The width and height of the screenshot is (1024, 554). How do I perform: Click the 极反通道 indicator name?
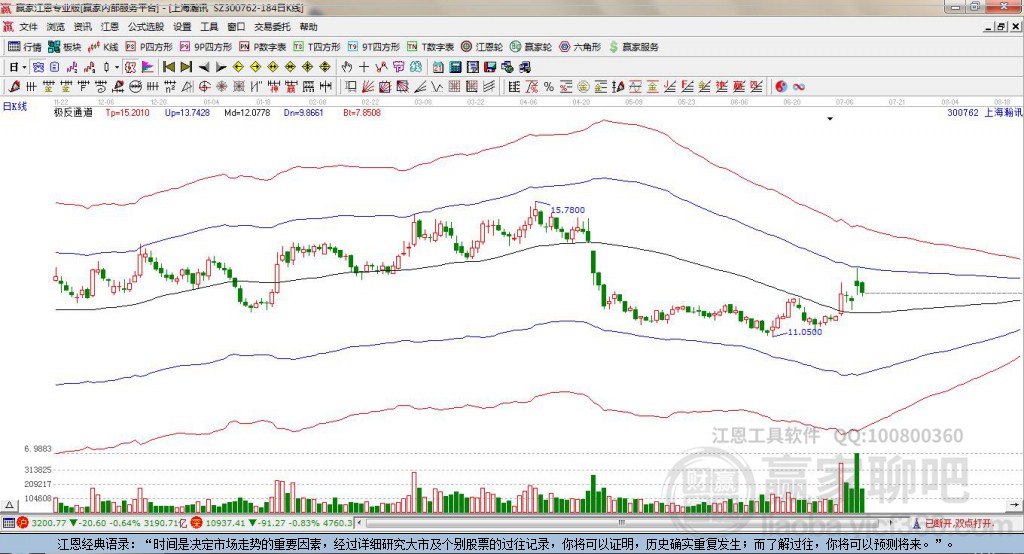(x=73, y=112)
